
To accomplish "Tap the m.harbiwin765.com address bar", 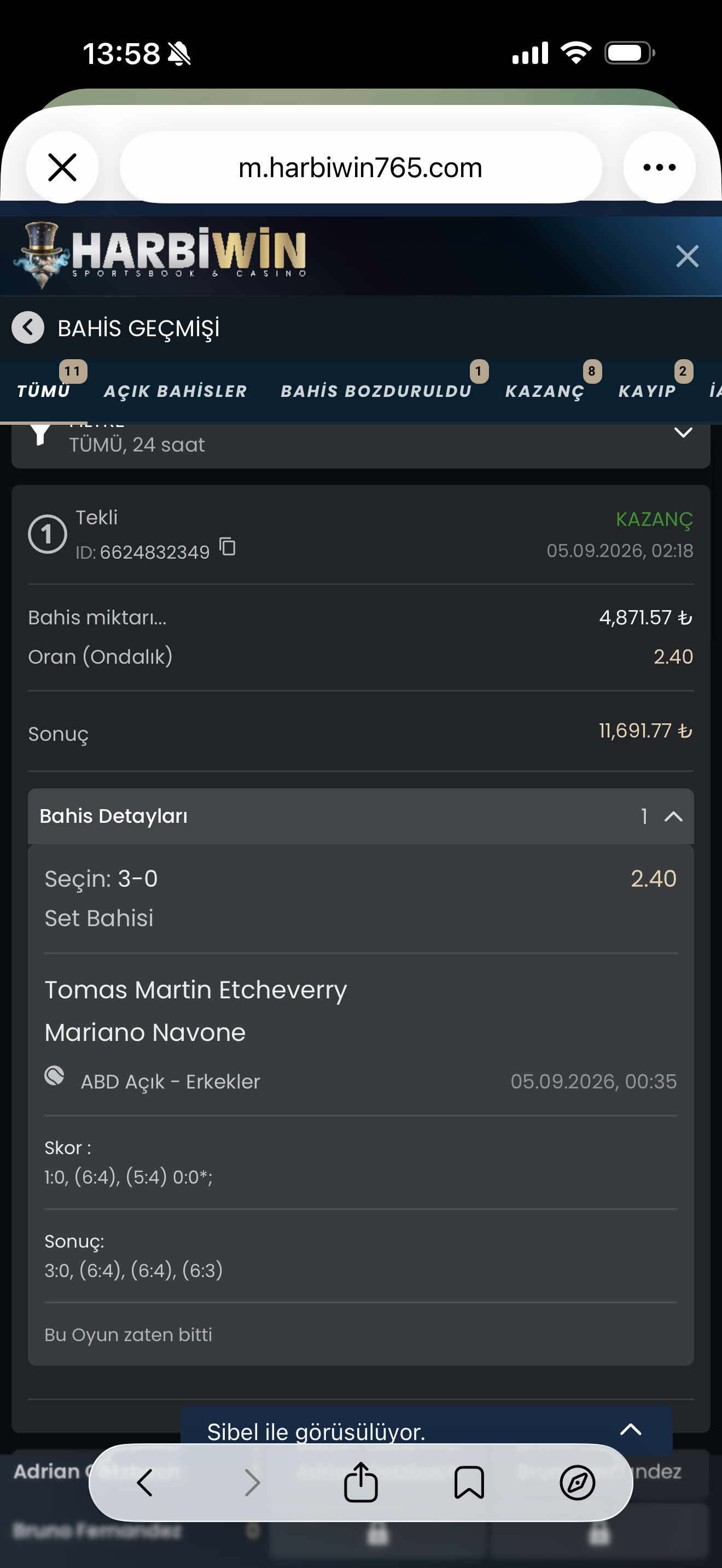I will click(360, 167).
